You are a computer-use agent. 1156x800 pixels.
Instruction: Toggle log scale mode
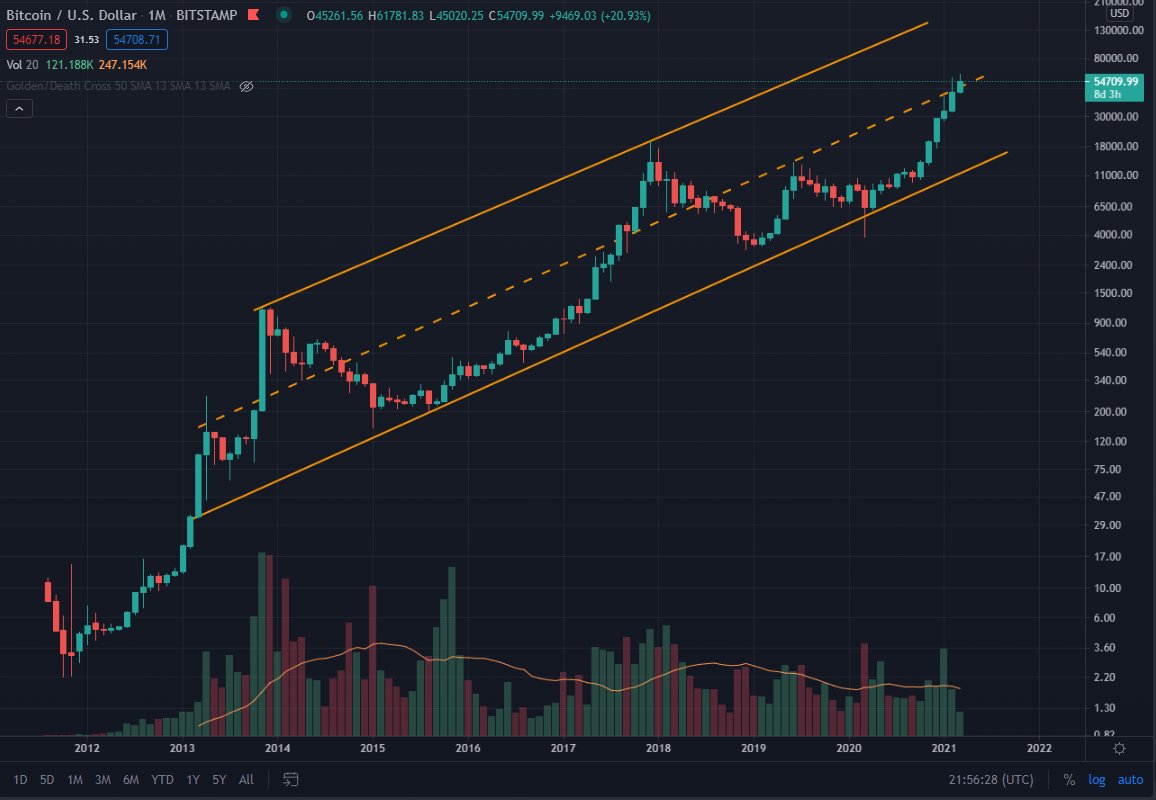1097,779
